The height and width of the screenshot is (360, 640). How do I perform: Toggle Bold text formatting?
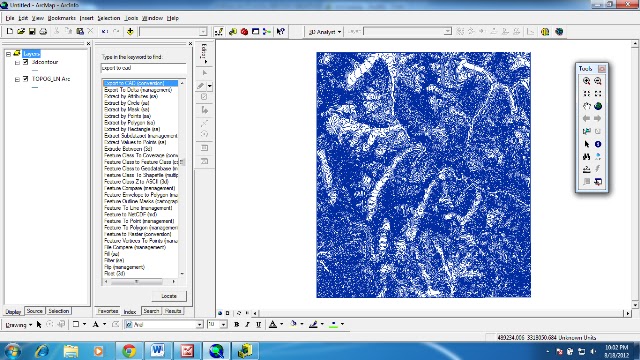tap(236, 324)
